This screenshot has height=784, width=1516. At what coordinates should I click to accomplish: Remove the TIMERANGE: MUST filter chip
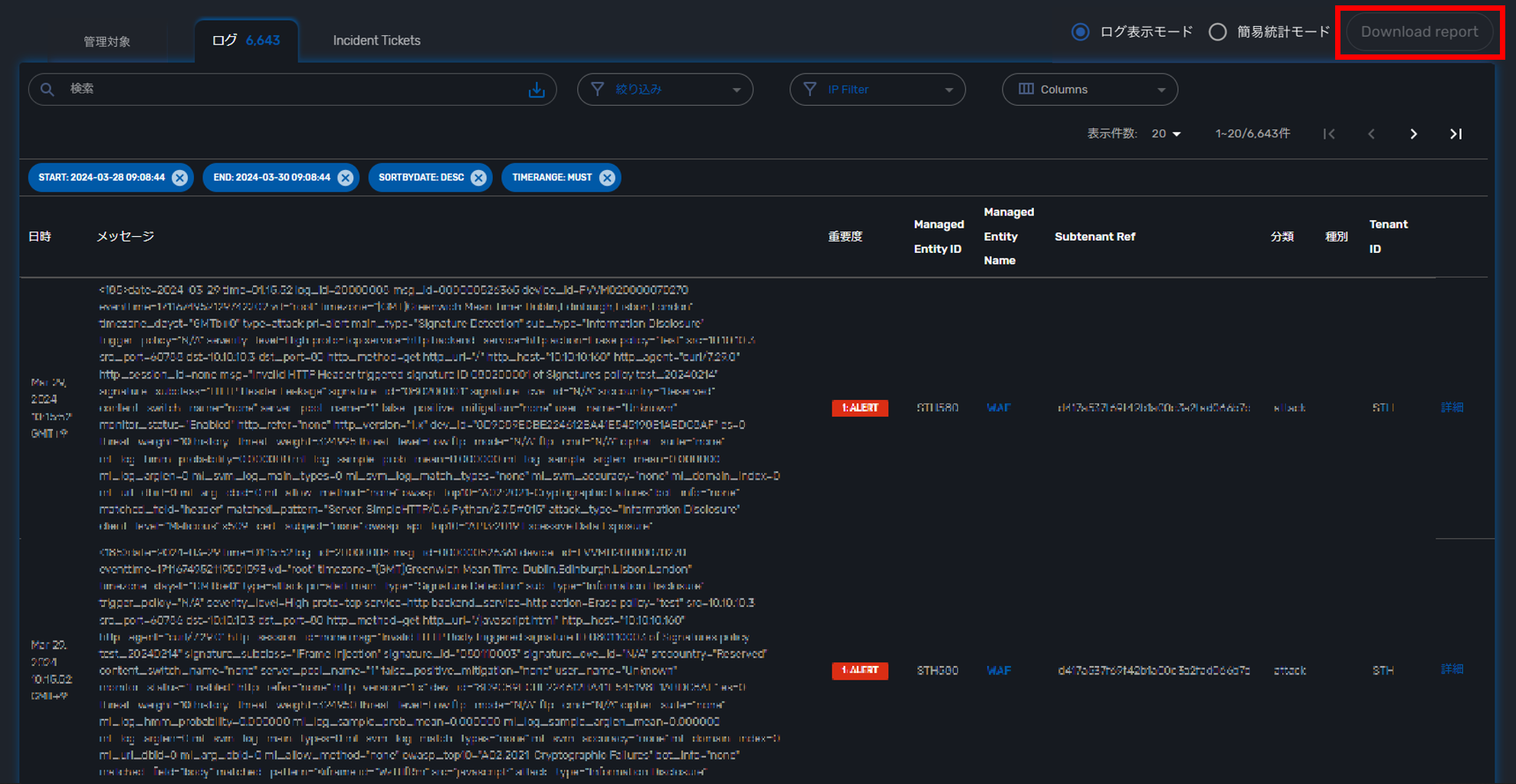(607, 178)
